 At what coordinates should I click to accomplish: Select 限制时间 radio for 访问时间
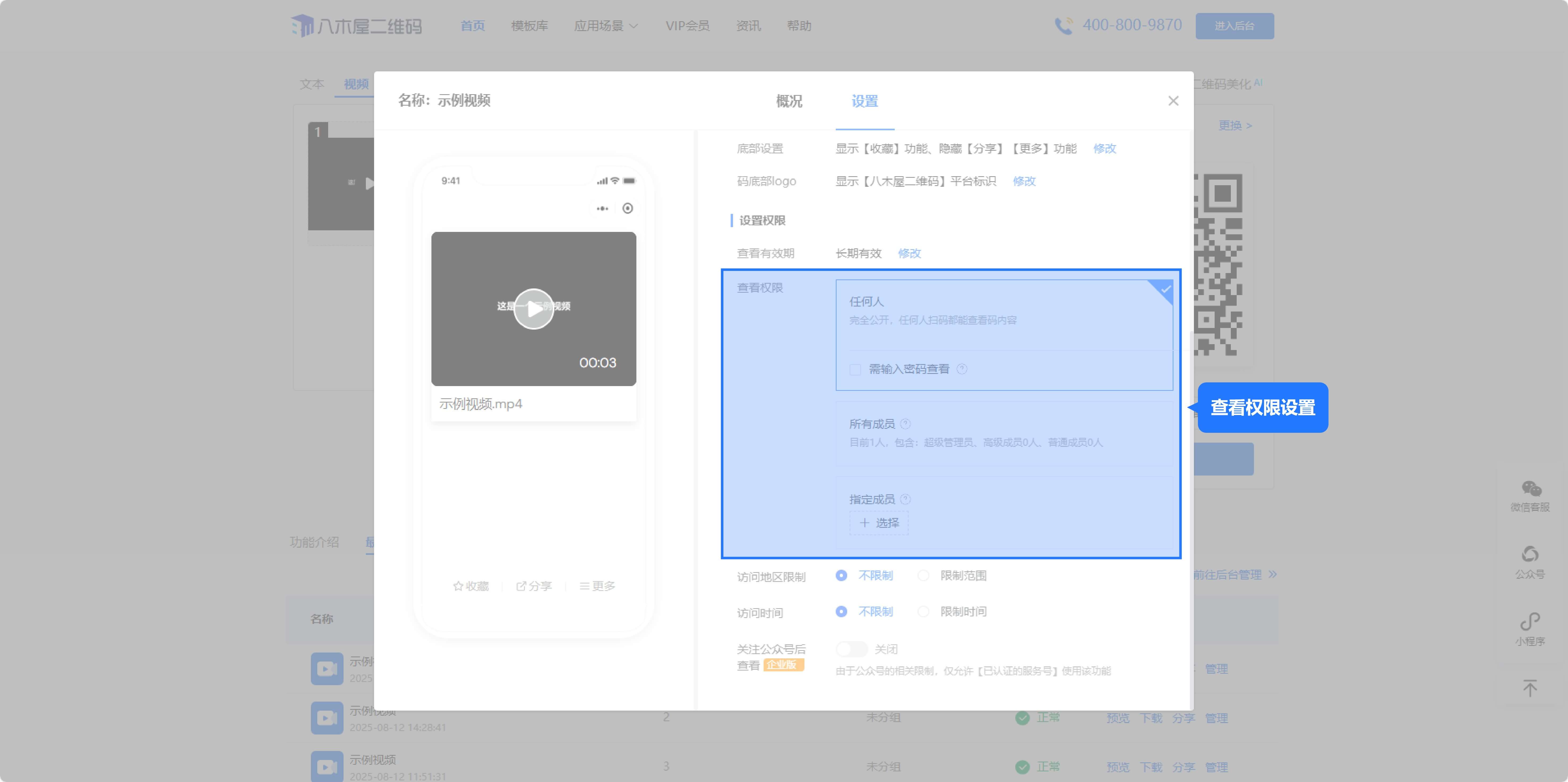(923, 612)
